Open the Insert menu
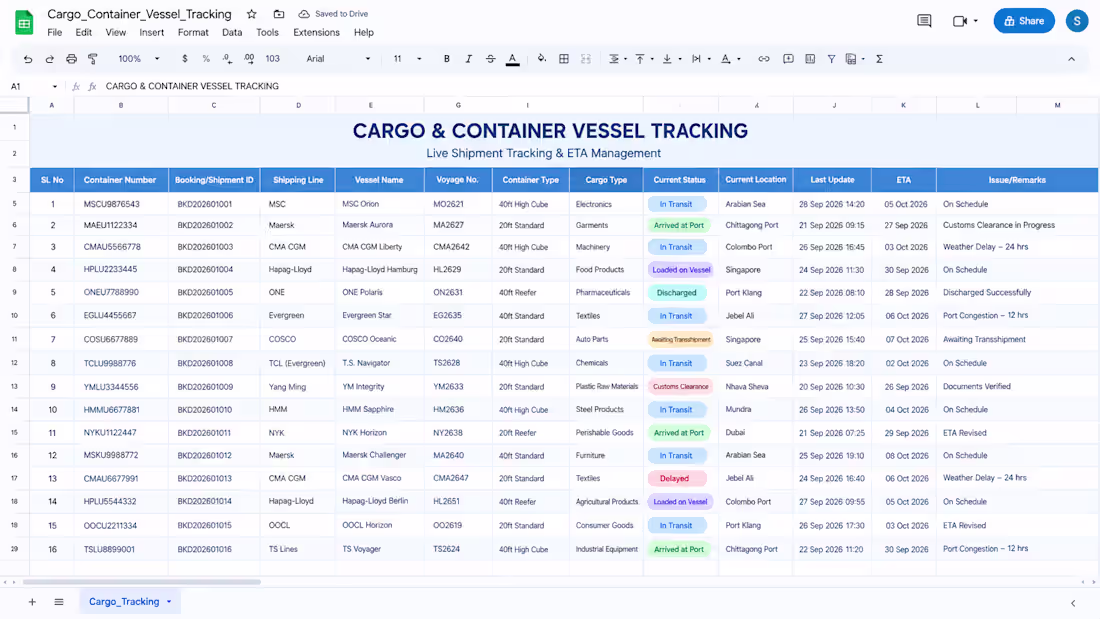The image size is (1100, 619). coord(152,32)
